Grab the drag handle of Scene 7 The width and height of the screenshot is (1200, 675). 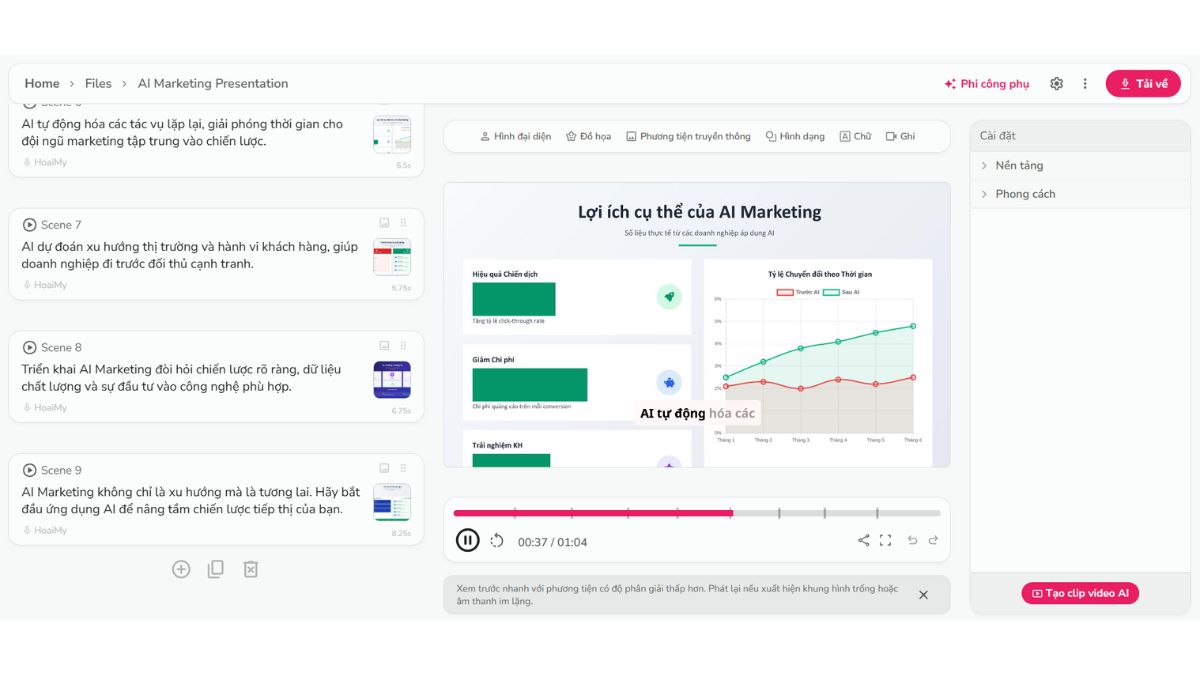click(x=404, y=223)
